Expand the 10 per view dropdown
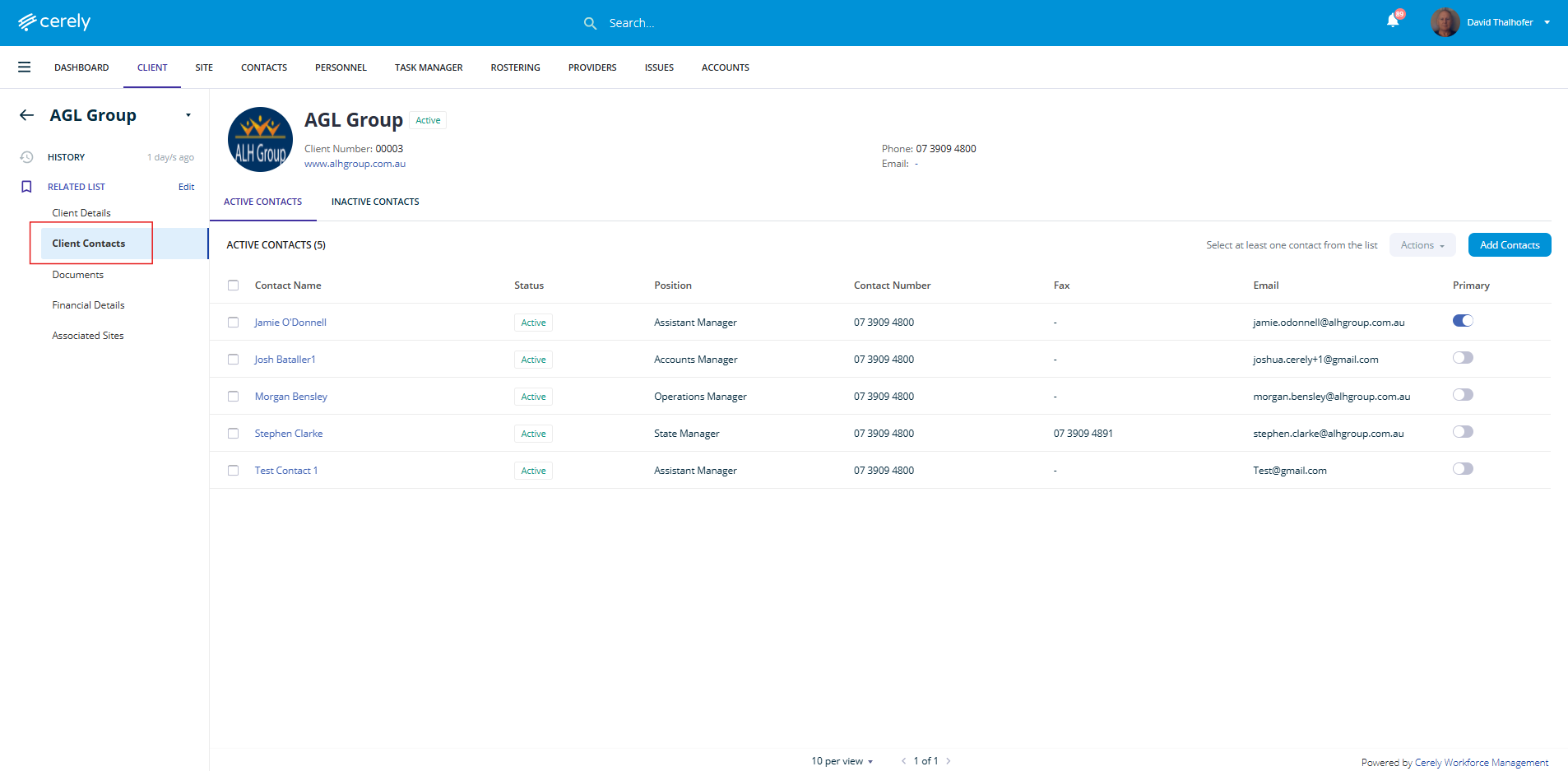This screenshot has width=1568, height=771. pyautogui.click(x=842, y=761)
